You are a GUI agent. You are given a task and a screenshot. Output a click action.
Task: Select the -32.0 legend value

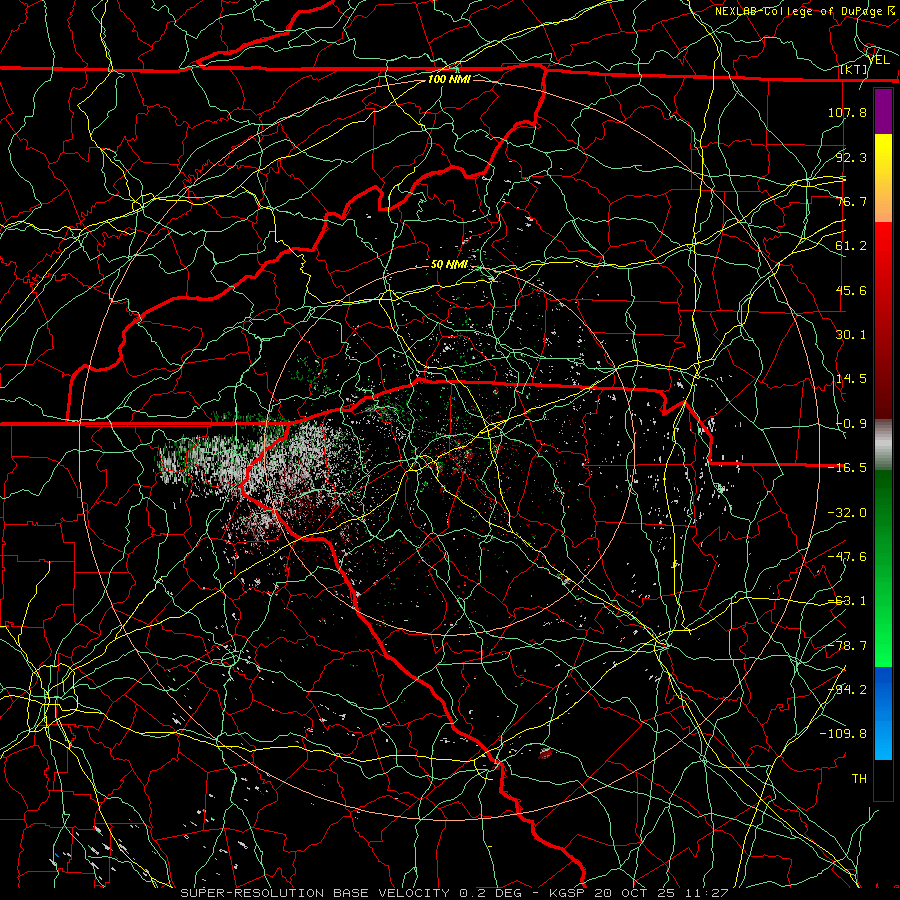[847, 513]
